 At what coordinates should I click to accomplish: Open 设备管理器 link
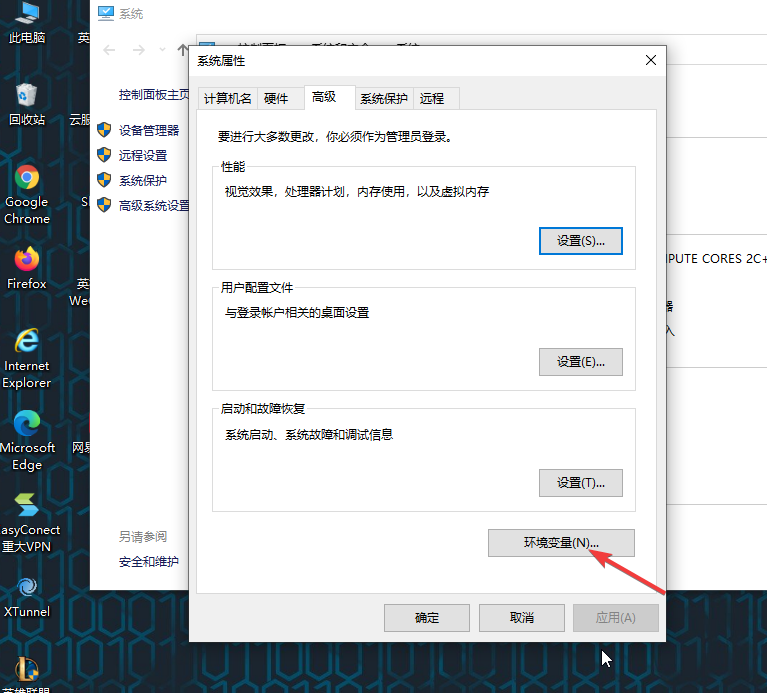[x=149, y=130]
